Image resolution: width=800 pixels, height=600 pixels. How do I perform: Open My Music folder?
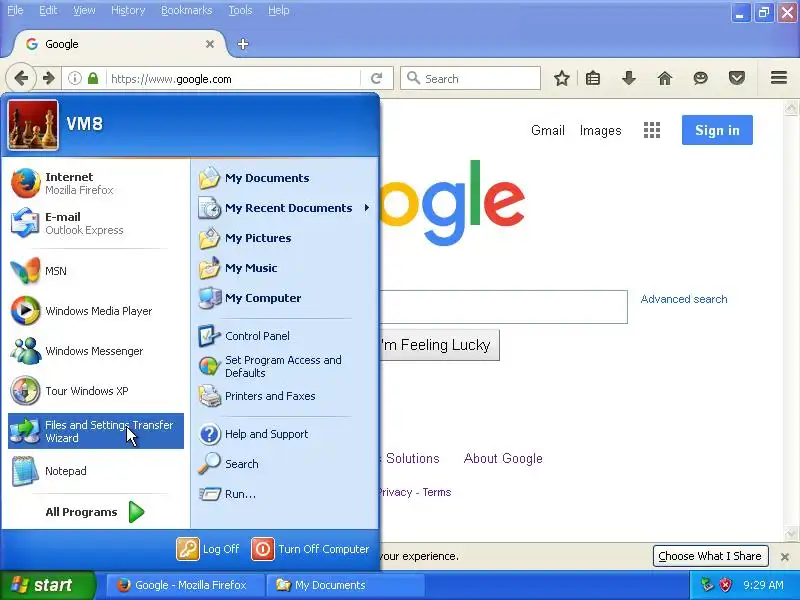pos(285,268)
